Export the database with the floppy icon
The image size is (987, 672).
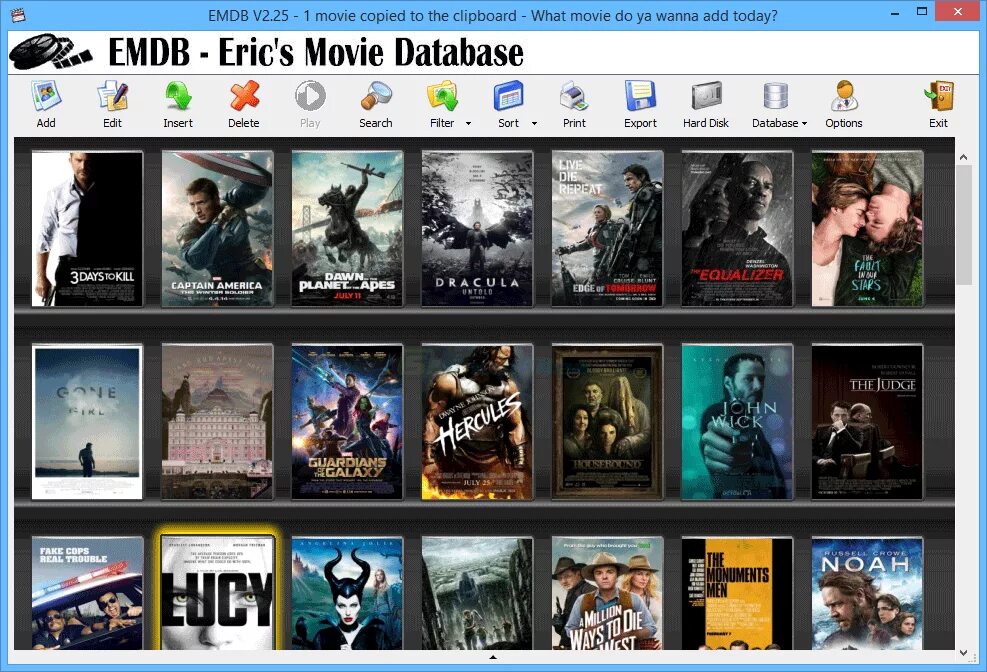coord(640,98)
